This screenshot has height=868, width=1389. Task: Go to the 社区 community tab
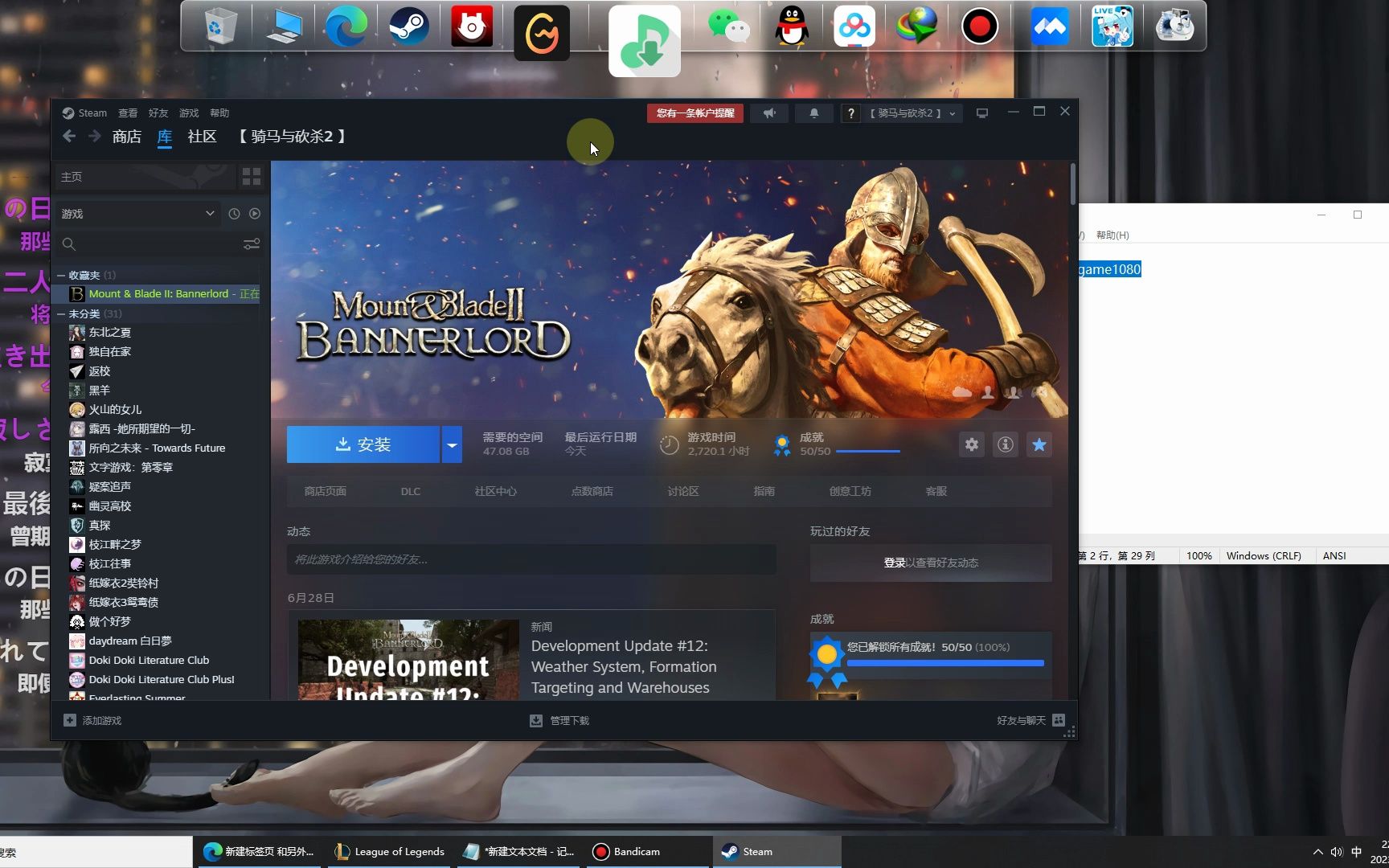click(203, 137)
